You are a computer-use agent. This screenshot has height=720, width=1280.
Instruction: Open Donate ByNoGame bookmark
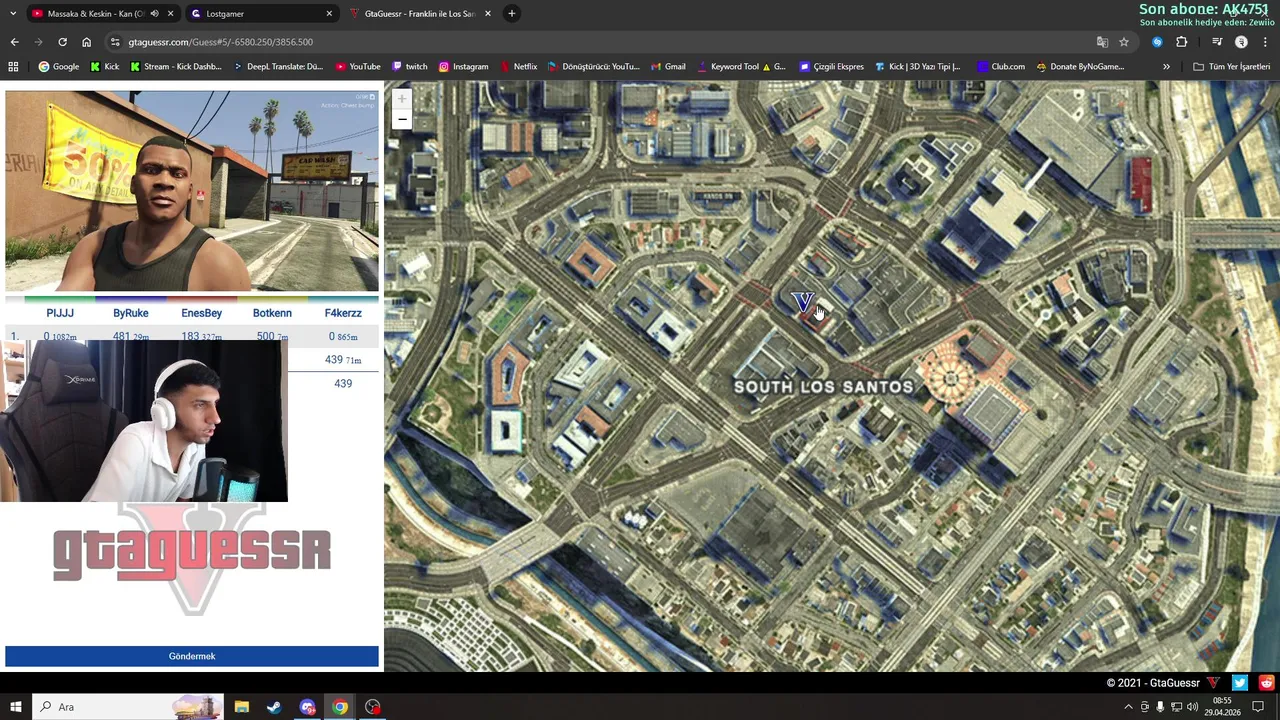click(x=1080, y=67)
